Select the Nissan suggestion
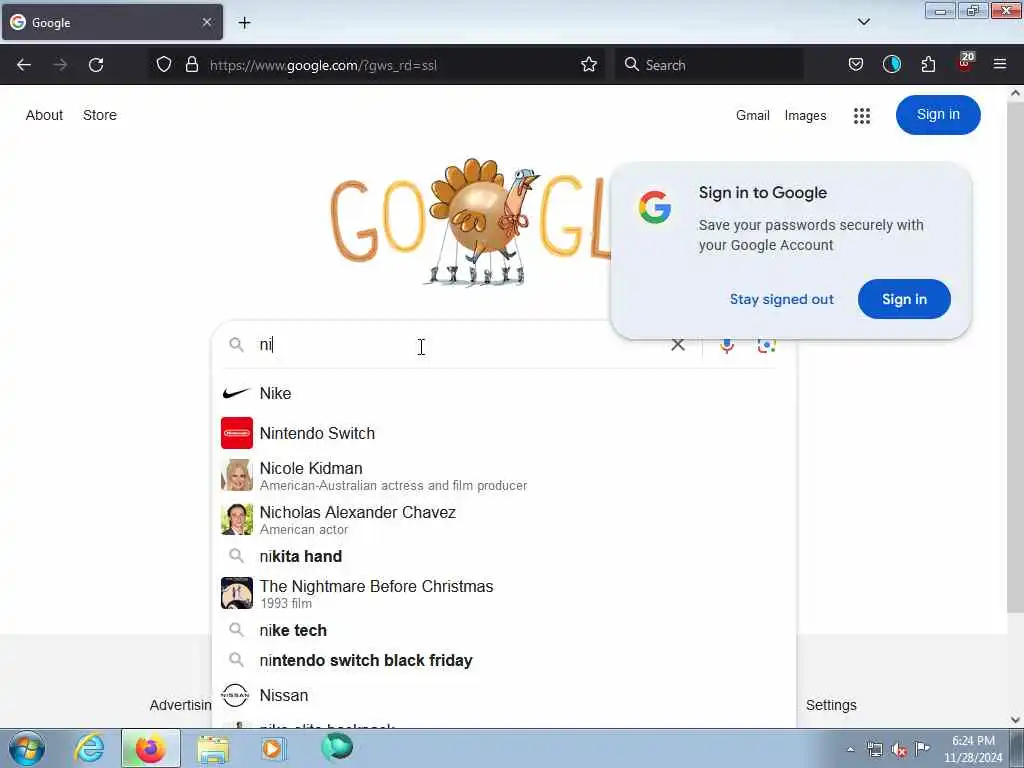This screenshot has width=1024, height=768. [x=504, y=696]
